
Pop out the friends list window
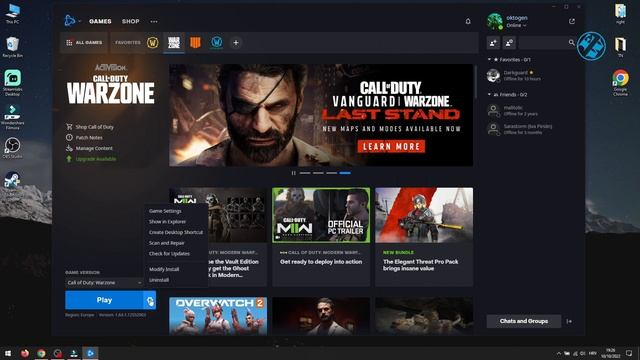[x=572, y=21]
